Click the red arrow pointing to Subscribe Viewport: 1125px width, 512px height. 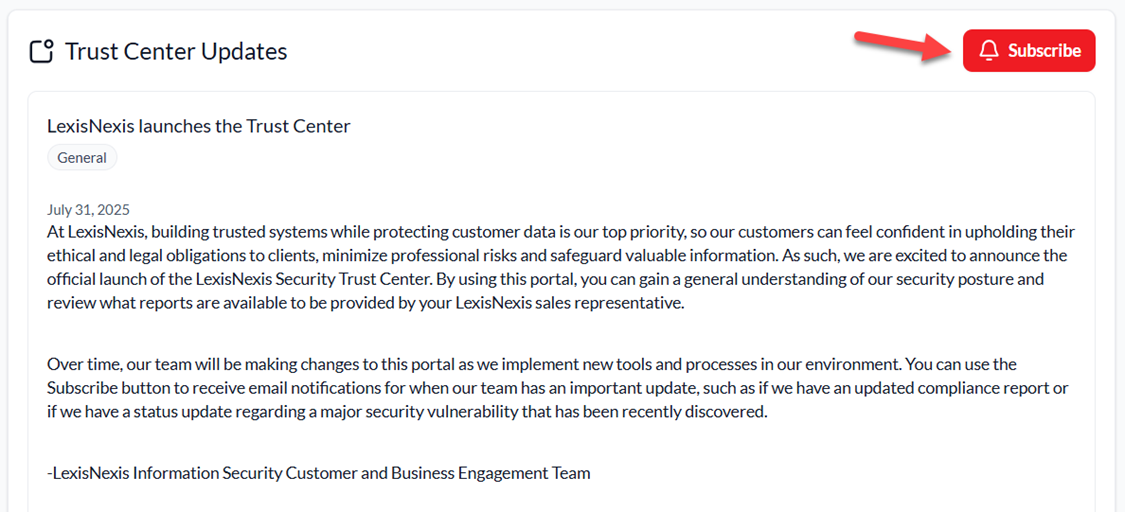[x=900, y=46]
